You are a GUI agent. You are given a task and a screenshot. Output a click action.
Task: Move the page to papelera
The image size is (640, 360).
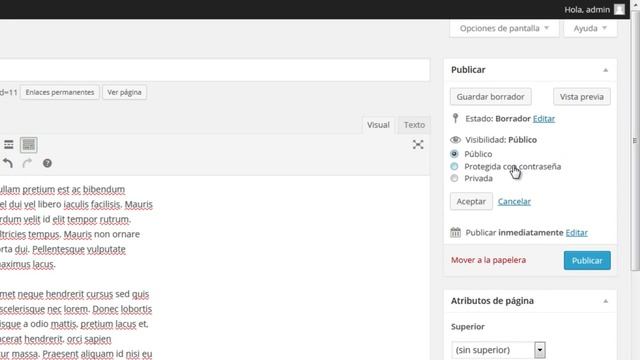(x=488, y=260)
